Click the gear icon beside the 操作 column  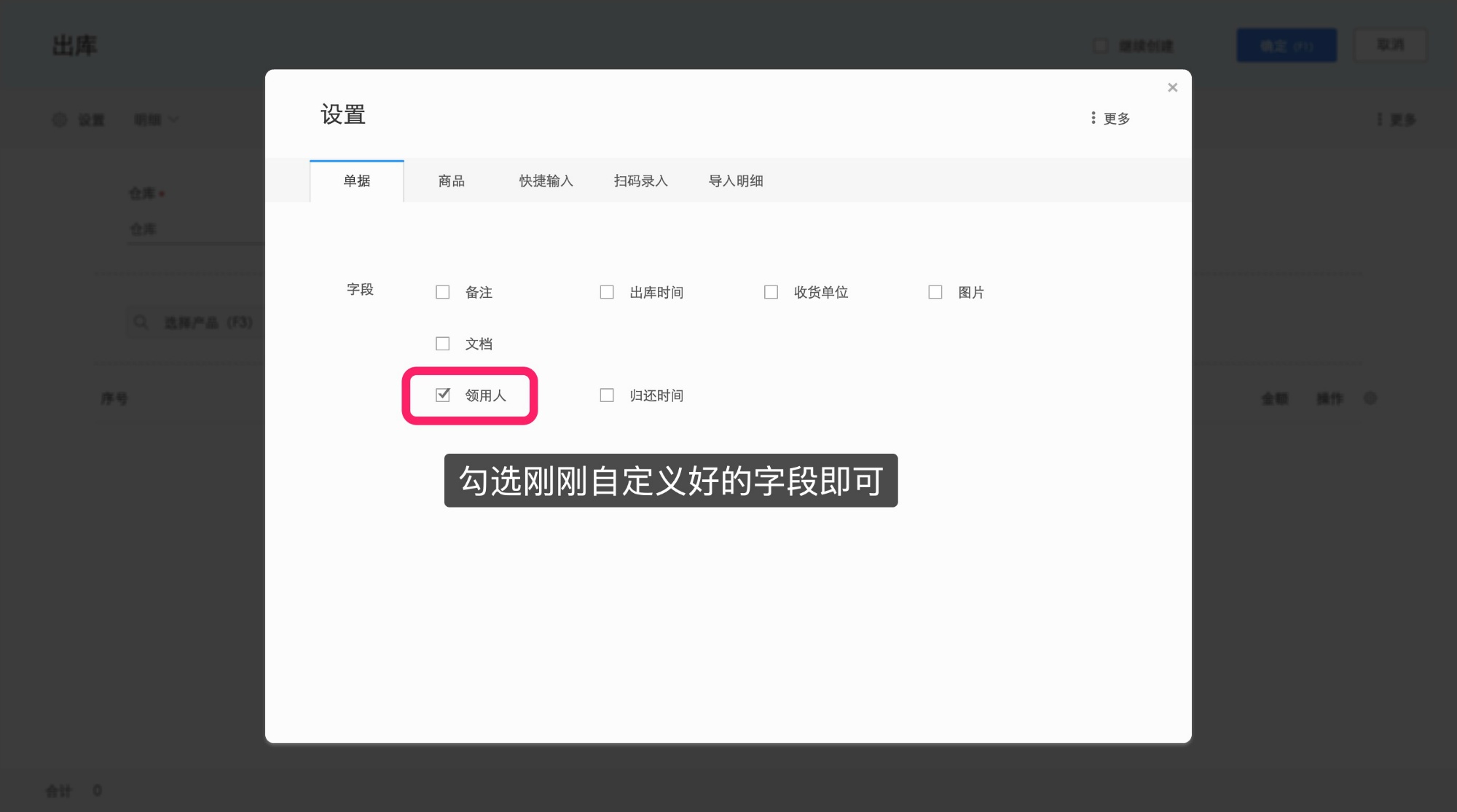point(1370,398)
